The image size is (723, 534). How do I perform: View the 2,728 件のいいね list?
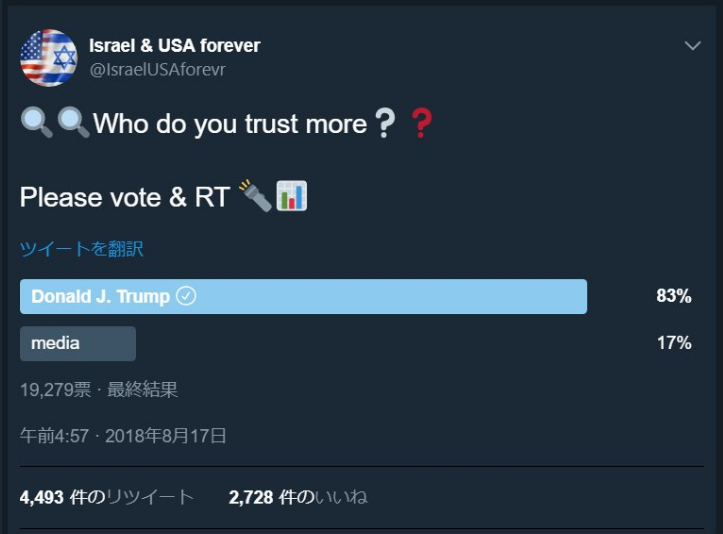(295, 497)
